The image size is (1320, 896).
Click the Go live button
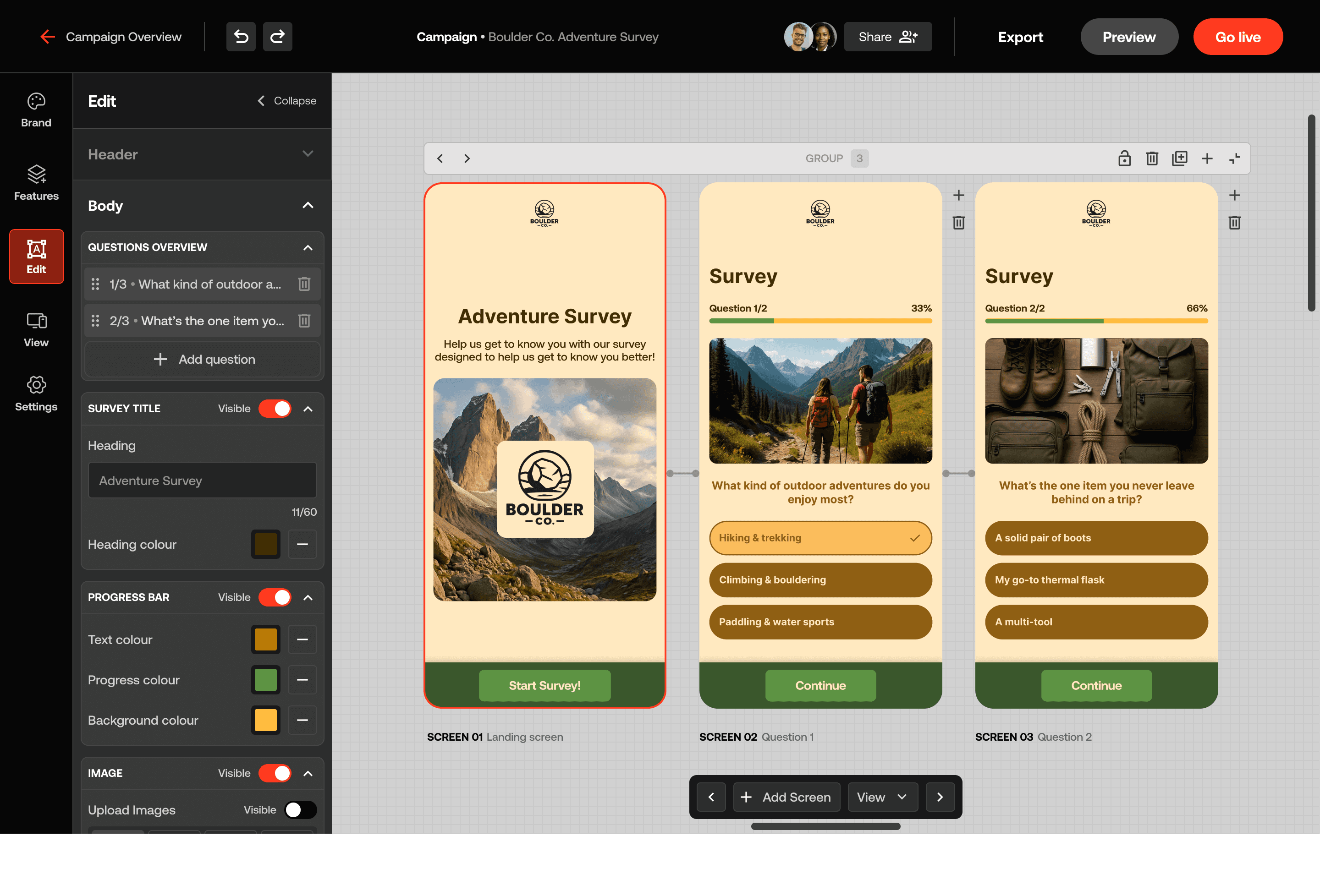pyautogui.click(x=1237, y=37)
